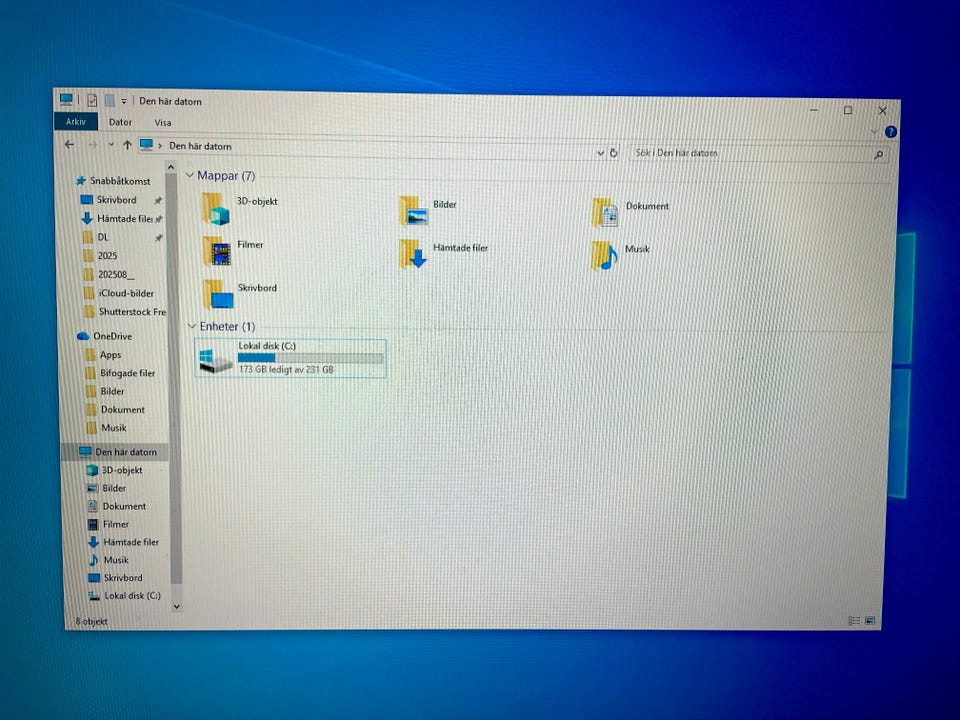This screenshot has height=720, width=960.
Task: Select iCloud-bilder in quick access
Action: 126,293
